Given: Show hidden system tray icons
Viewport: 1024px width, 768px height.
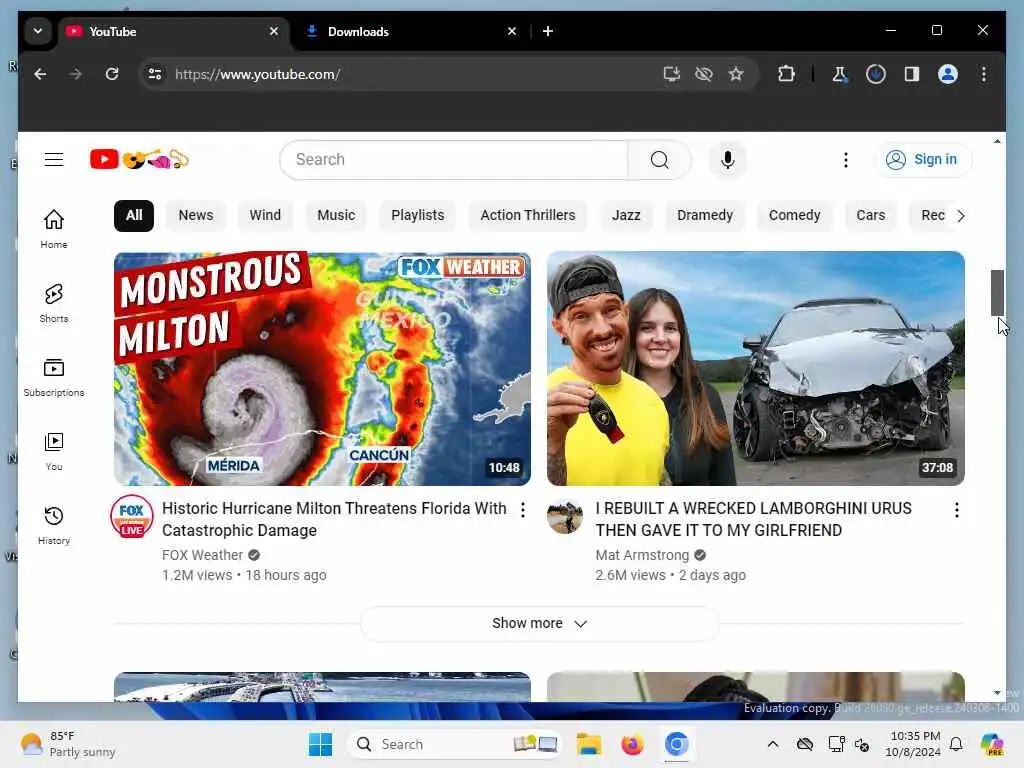Looking at the screenshot, I should 773,744.
